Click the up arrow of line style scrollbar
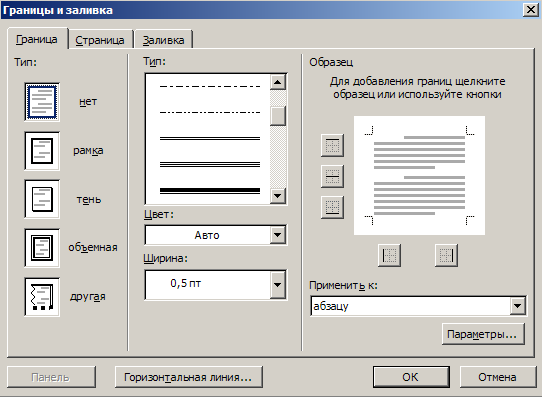This screenshot has height=397, width=542. [x=278, y=82]
